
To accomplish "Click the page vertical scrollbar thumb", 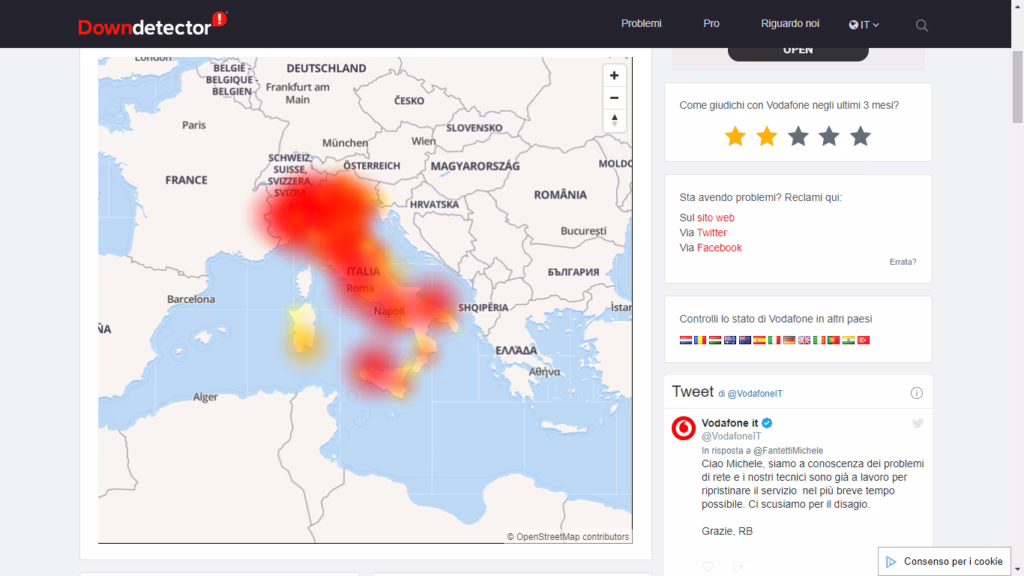I will (1017, 87).
